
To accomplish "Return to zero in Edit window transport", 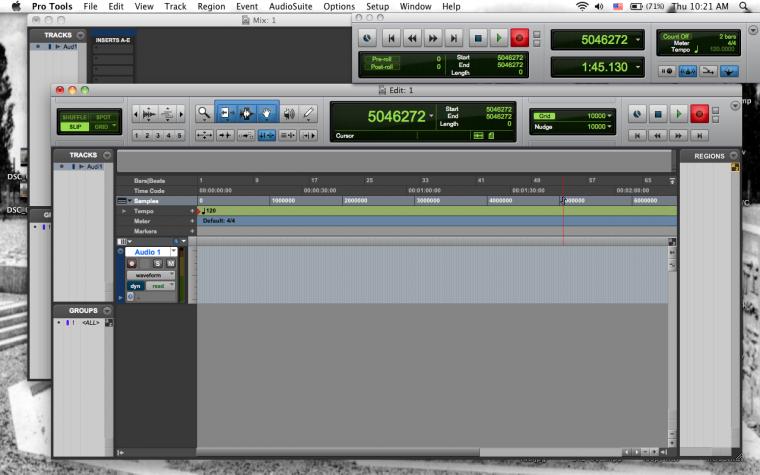I will point(637,136).
